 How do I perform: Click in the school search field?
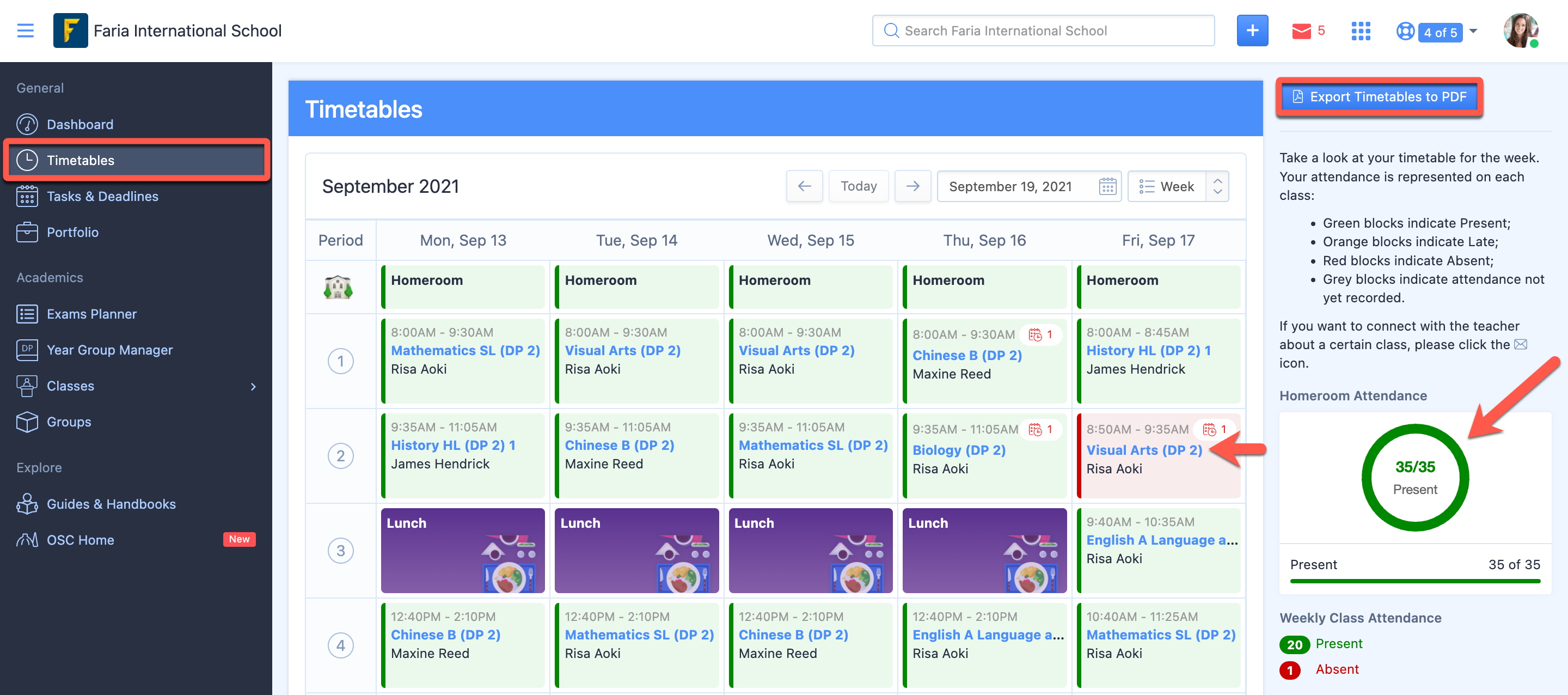[x=1043, y=31]
